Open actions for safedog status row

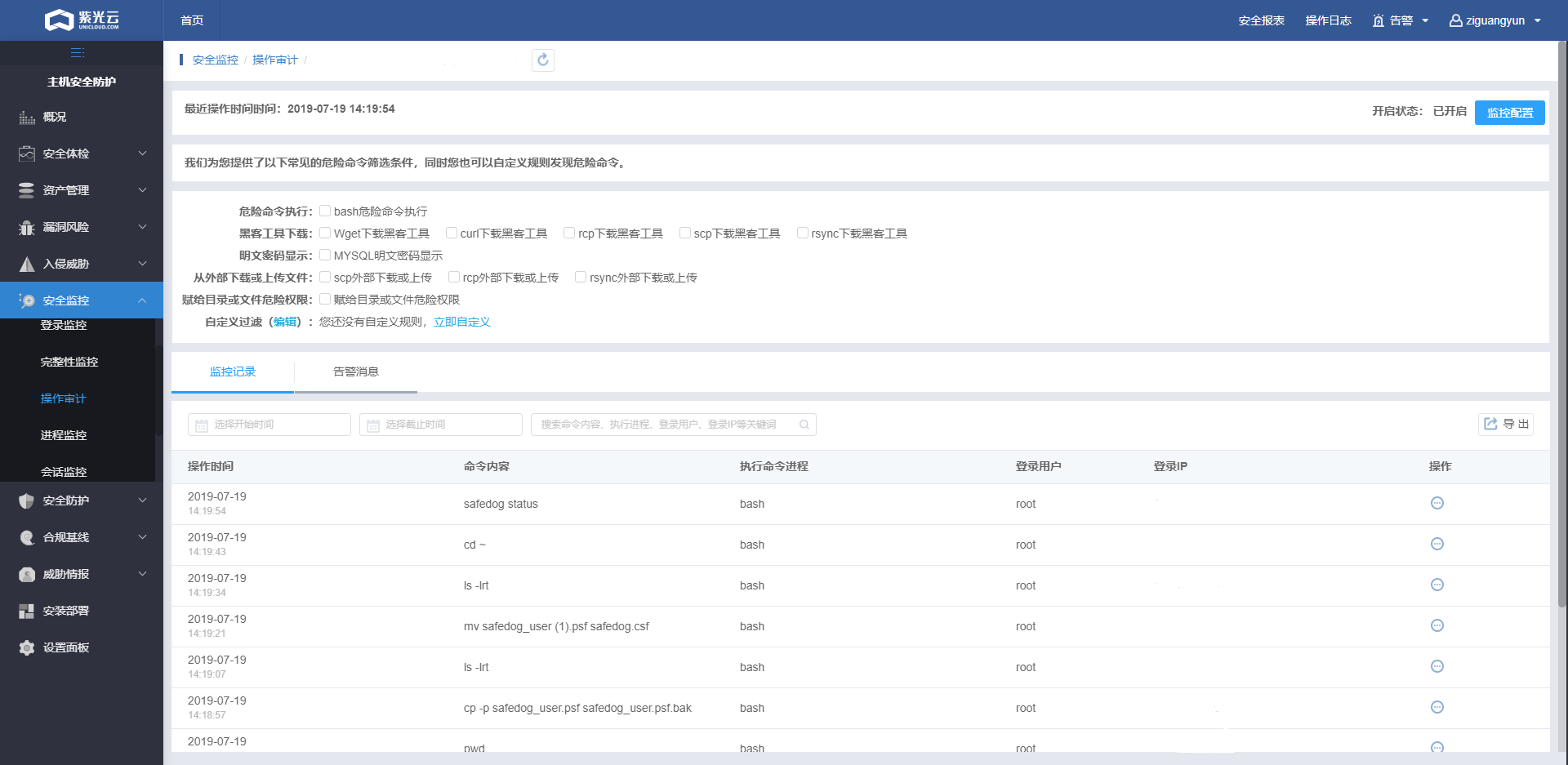pos(1437,503)
